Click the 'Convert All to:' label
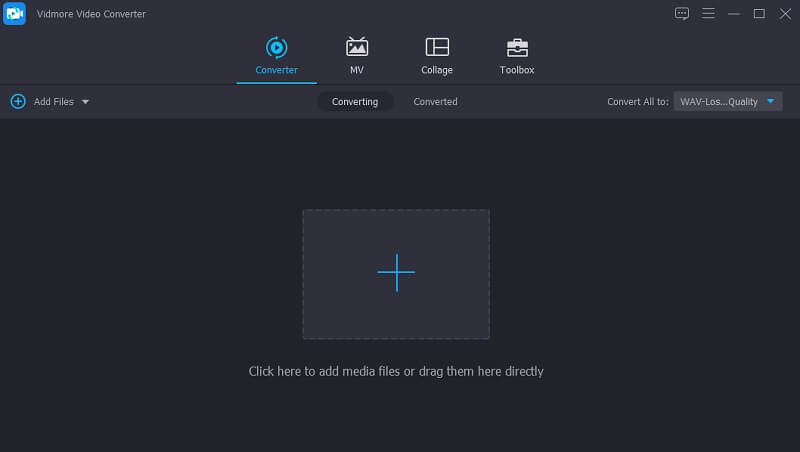The image size is (800, 452). (638, 101)
